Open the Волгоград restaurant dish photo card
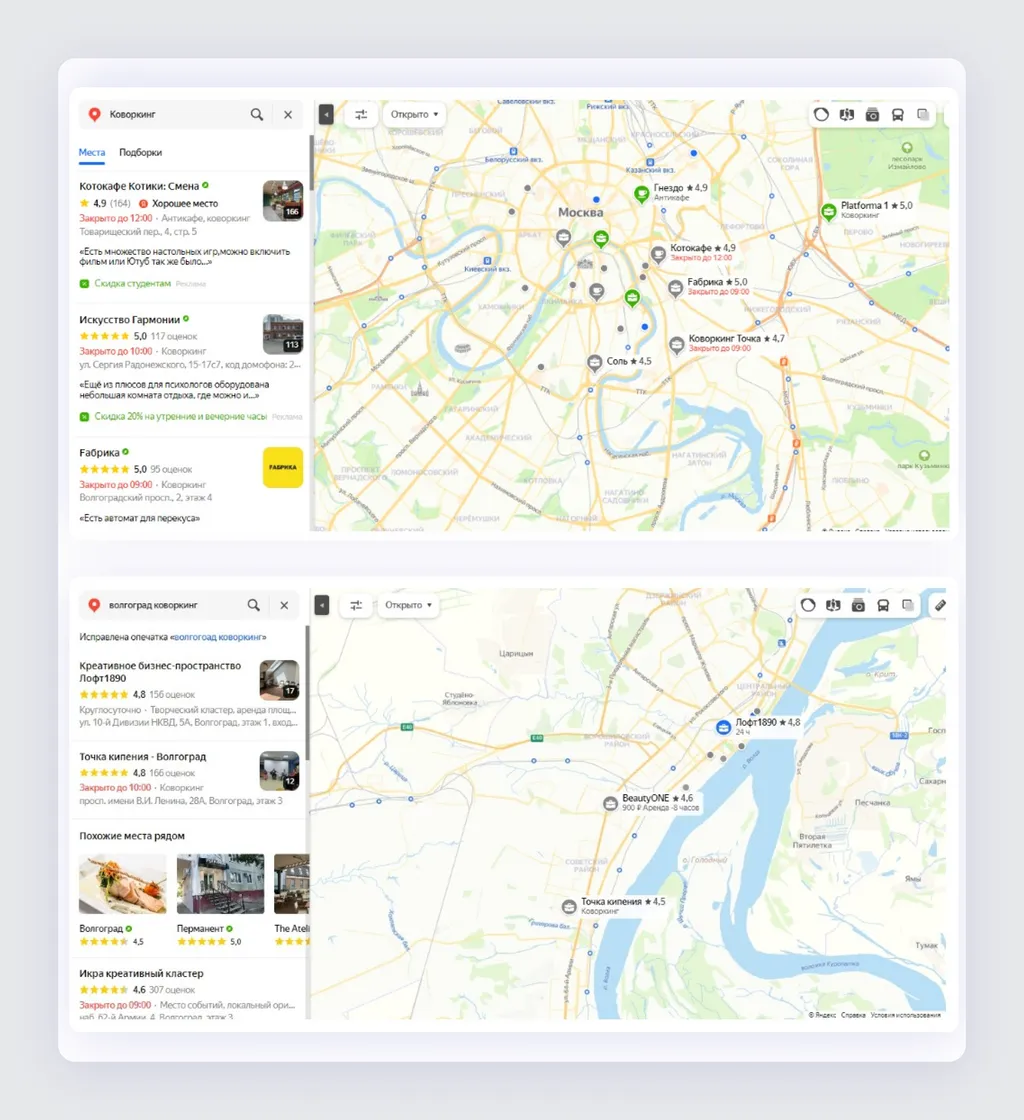 123,884
